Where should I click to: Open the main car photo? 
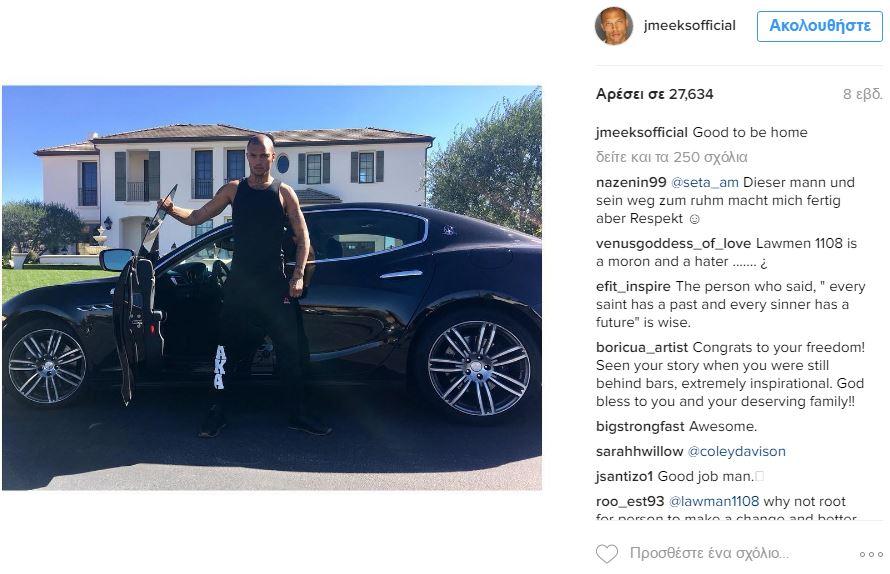click(x=272, y=288)
